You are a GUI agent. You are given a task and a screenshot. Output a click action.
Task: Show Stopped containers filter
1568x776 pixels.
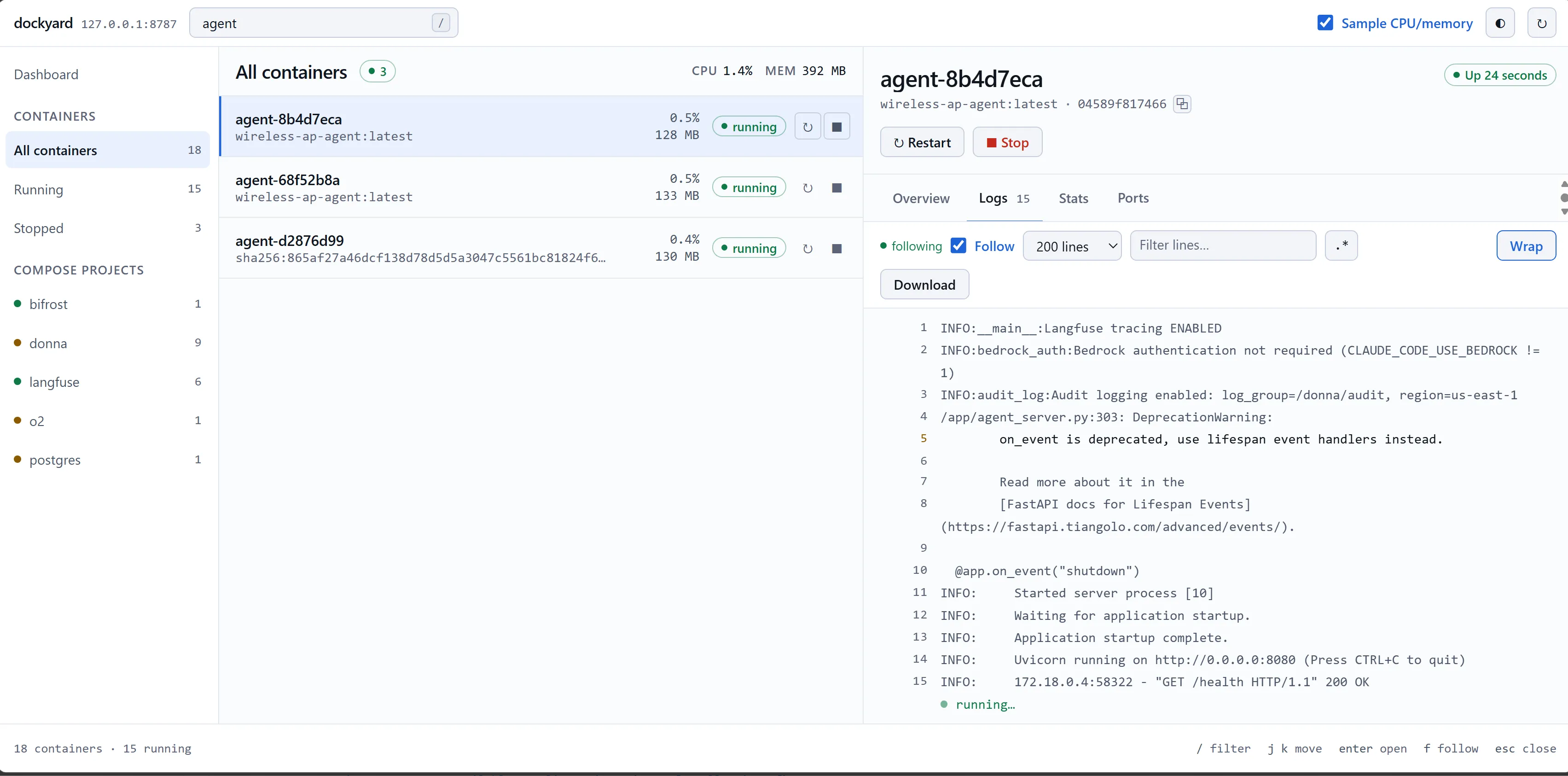[108, 228]
